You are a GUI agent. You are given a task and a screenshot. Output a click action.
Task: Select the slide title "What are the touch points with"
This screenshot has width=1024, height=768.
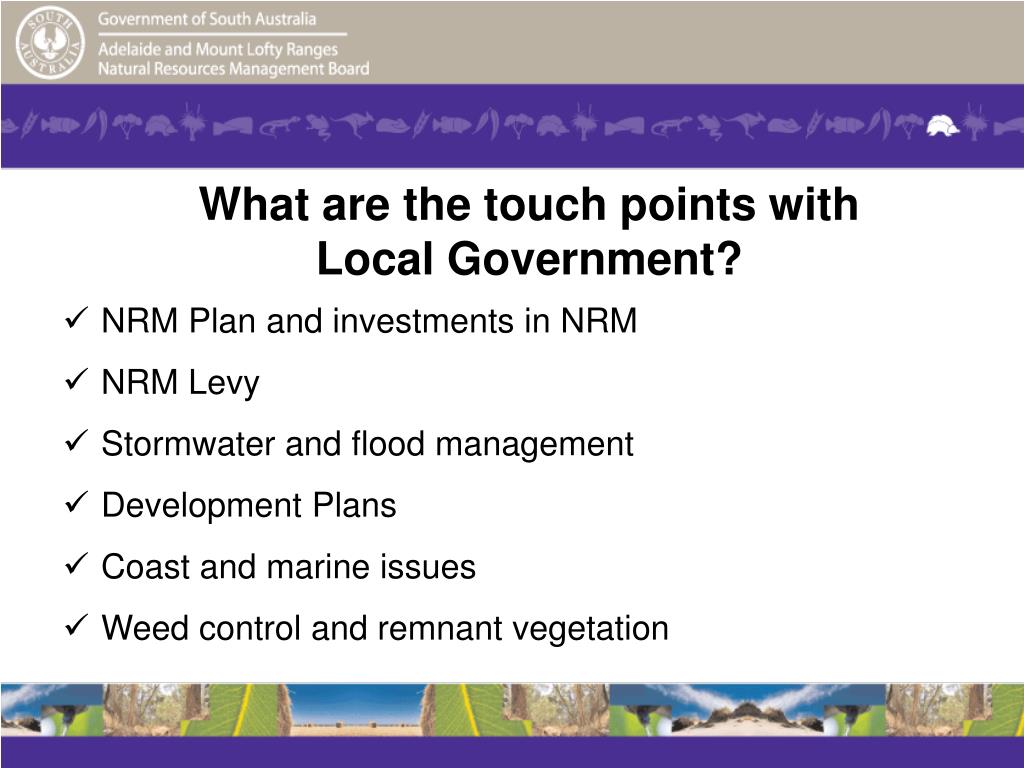[528, 204]
